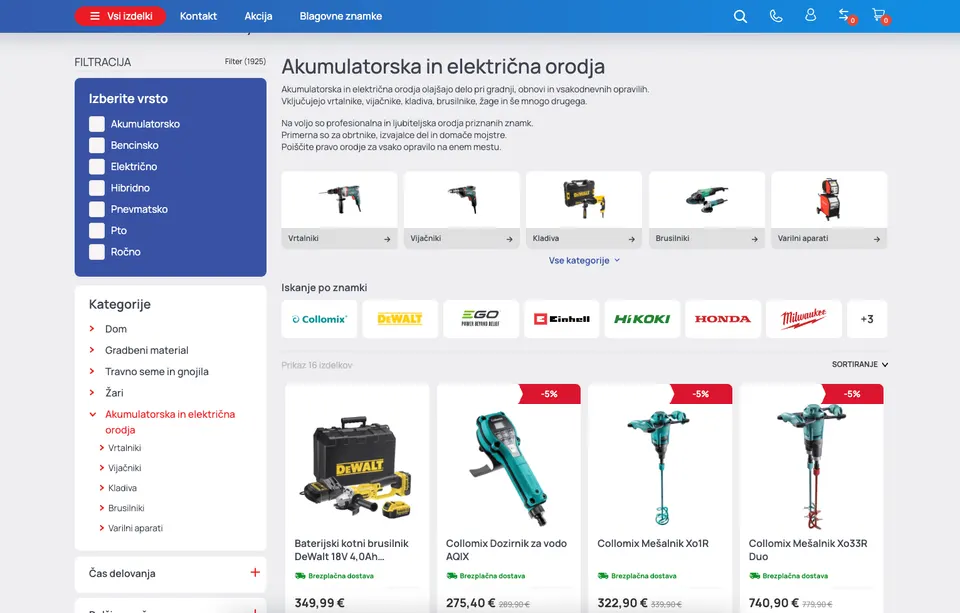960x613 pixels.
Task: Click the Filter (1925) label
Action: coord(245,61)
